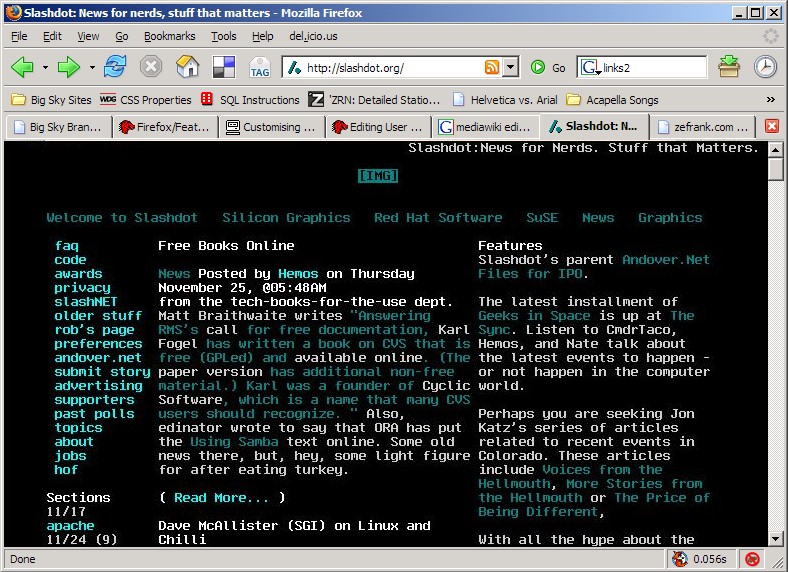Screen dimensions: 788x572
Task: Open the del.icio.us menu
Action: click(313, 36)
